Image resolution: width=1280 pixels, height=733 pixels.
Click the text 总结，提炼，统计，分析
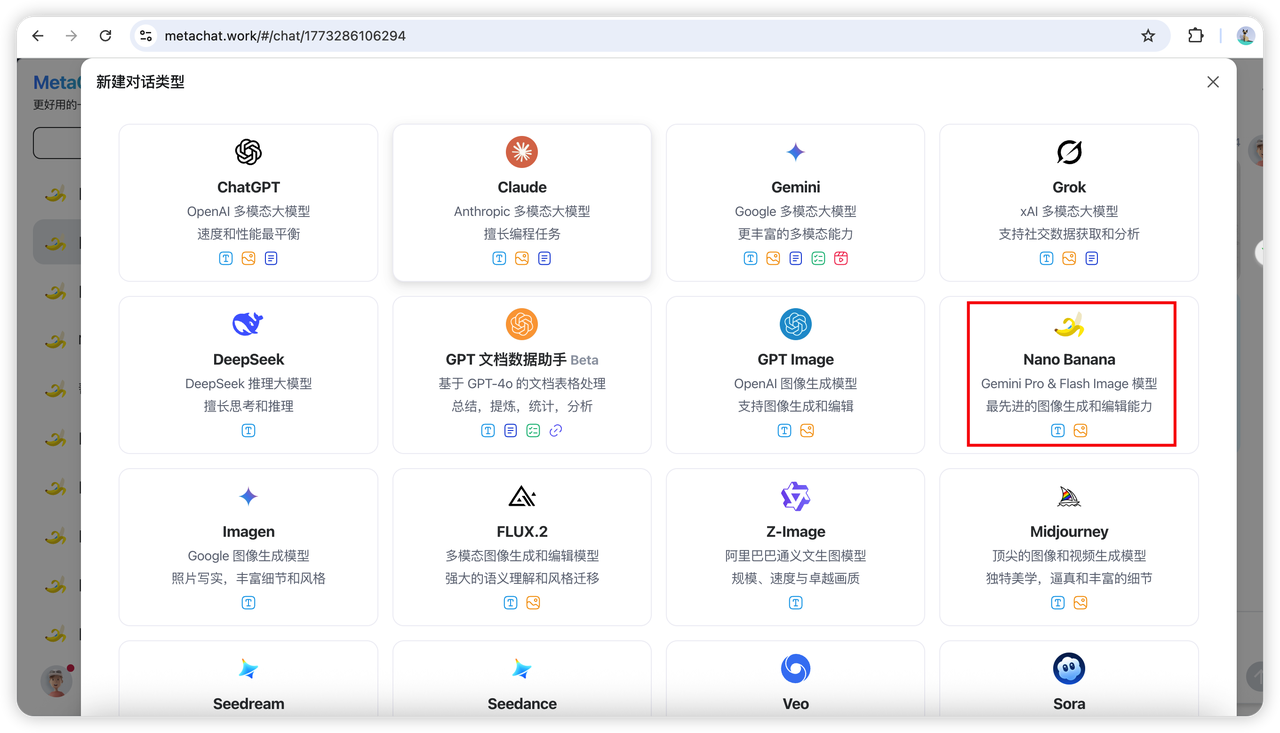click(522, 406)
